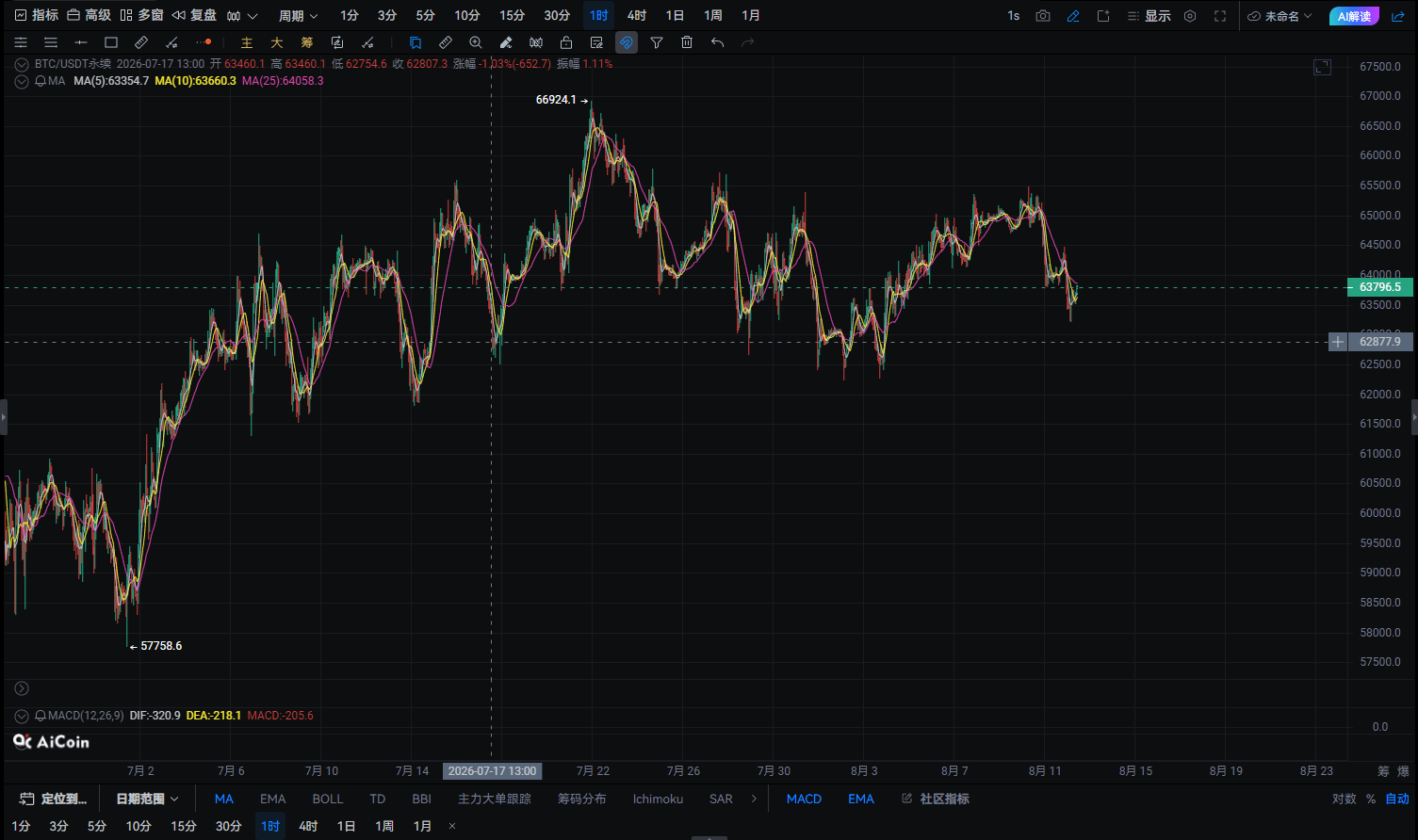Delete drawings with the trash can icon
The image size is (1418, 840).
[x=687, y=42]
